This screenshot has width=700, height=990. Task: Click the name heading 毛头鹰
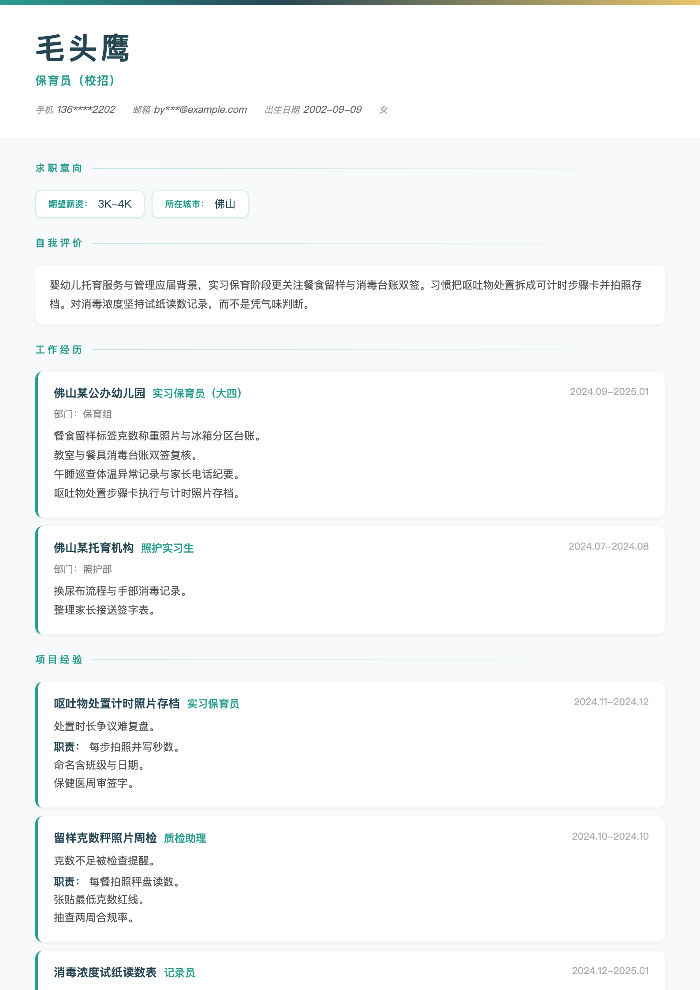(83, 49)
